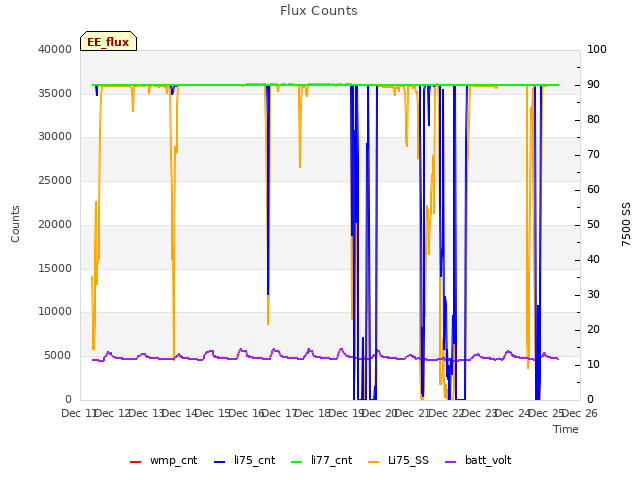Click the Dec 12 date tick
Image resolution: width=640 pixels, height=480 pixels.
coord(113,413)
